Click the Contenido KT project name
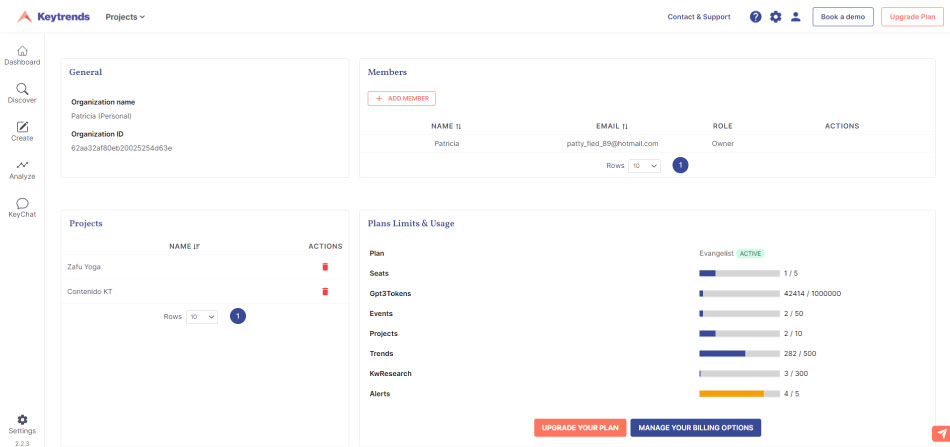The height and width of the screenshot is (447, 950). (90, 292)
